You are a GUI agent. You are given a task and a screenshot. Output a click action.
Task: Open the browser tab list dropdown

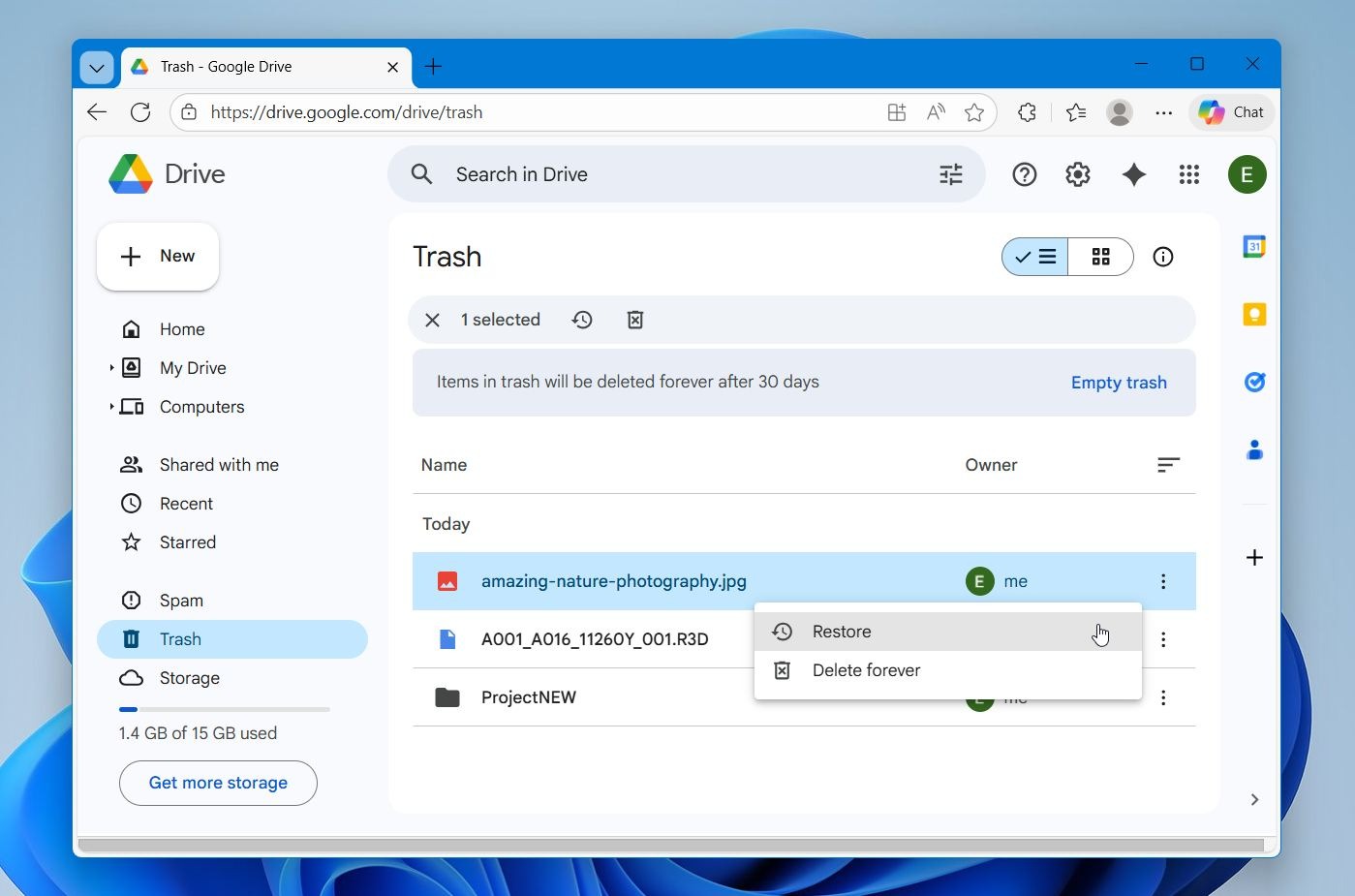(x=97, y=68)
